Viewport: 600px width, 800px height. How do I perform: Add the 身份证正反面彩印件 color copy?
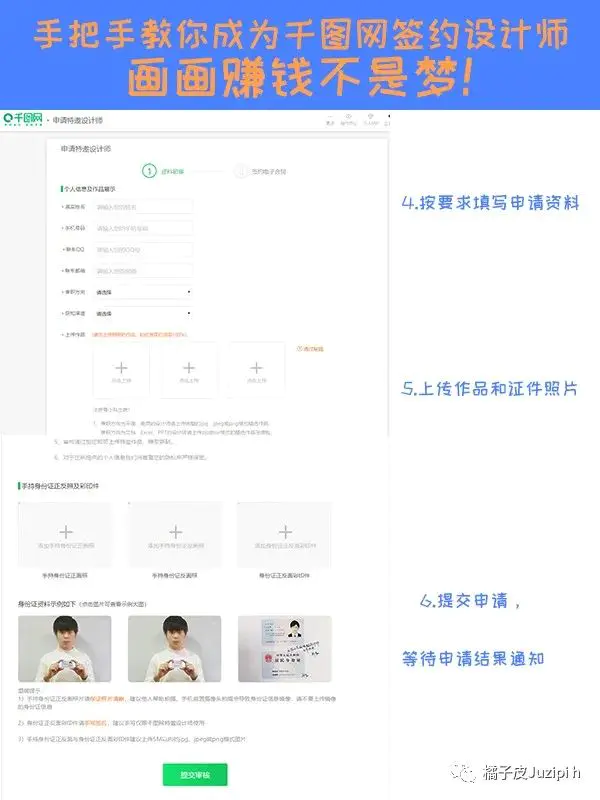(285, 535)
